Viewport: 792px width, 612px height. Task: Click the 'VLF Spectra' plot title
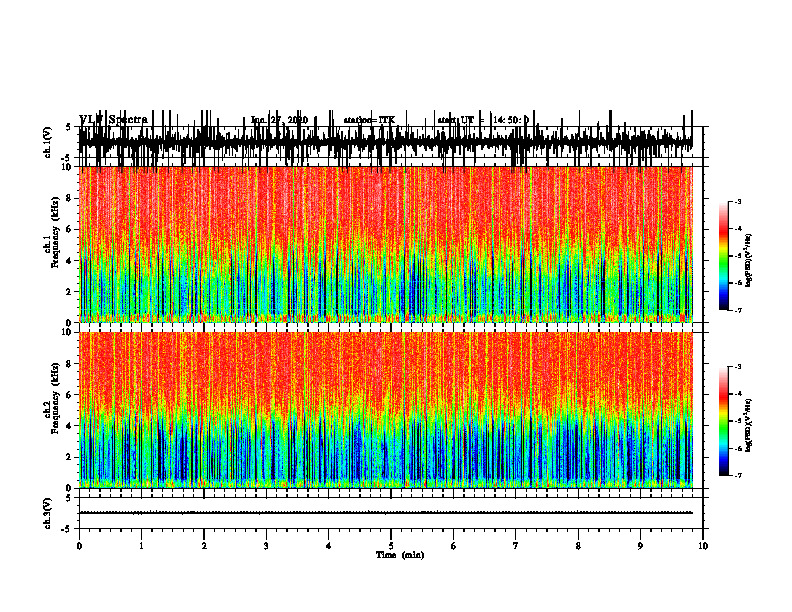(x=113, y=120)
